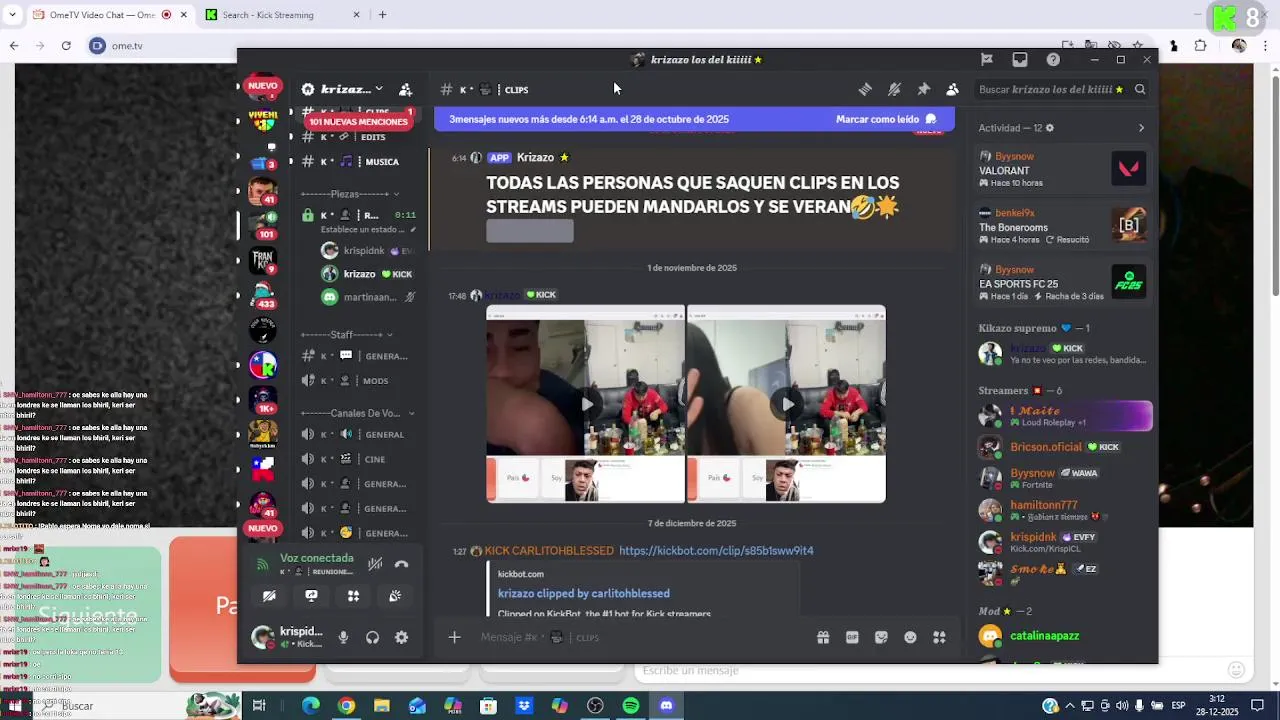This screenshot has height=720, width=1280.
Task: Open Spotify from Windows taskbar
Action: pos(631,706)
